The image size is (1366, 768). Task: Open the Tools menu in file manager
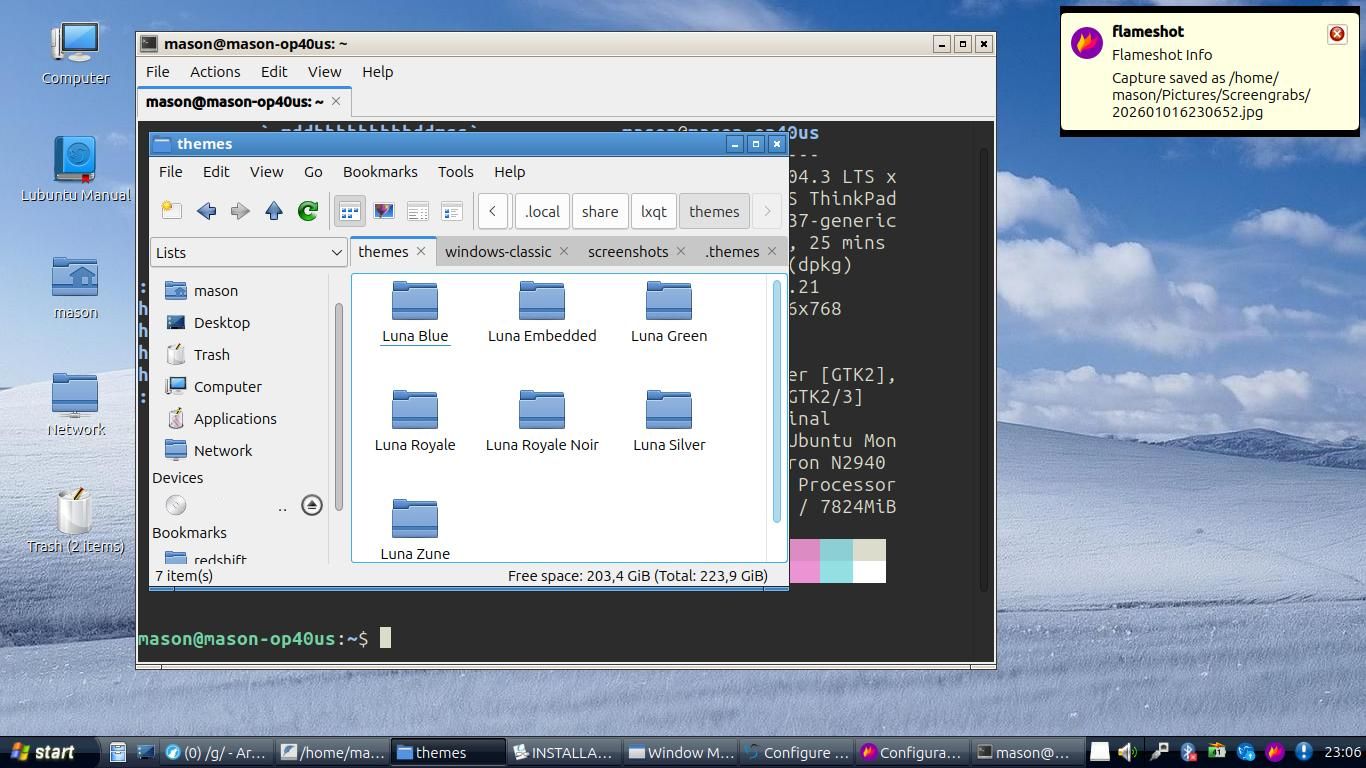pyautogui.click(x=455, y=172)
